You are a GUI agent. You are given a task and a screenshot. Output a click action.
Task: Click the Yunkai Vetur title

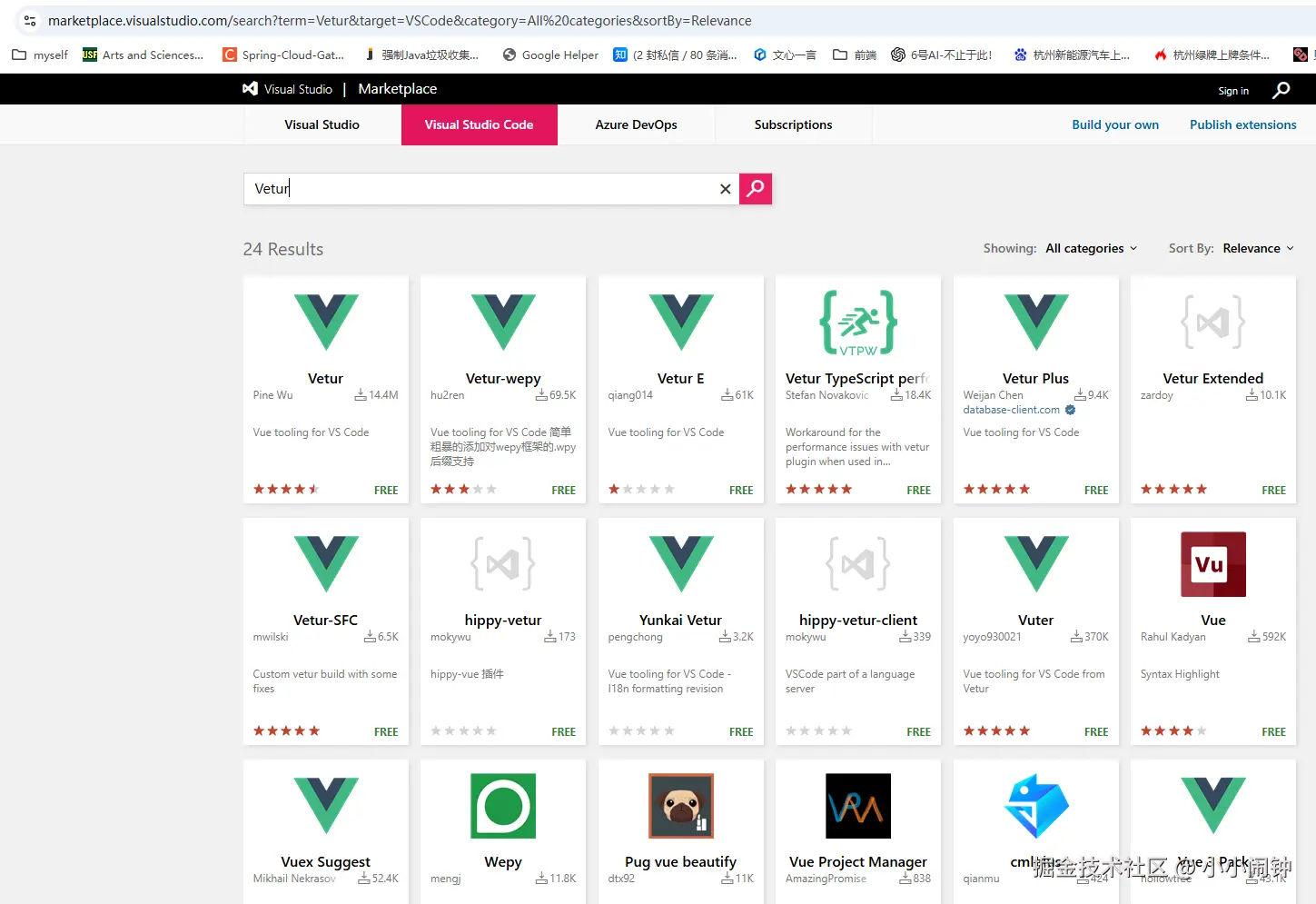pyautogui.click(x=681, y=620)
